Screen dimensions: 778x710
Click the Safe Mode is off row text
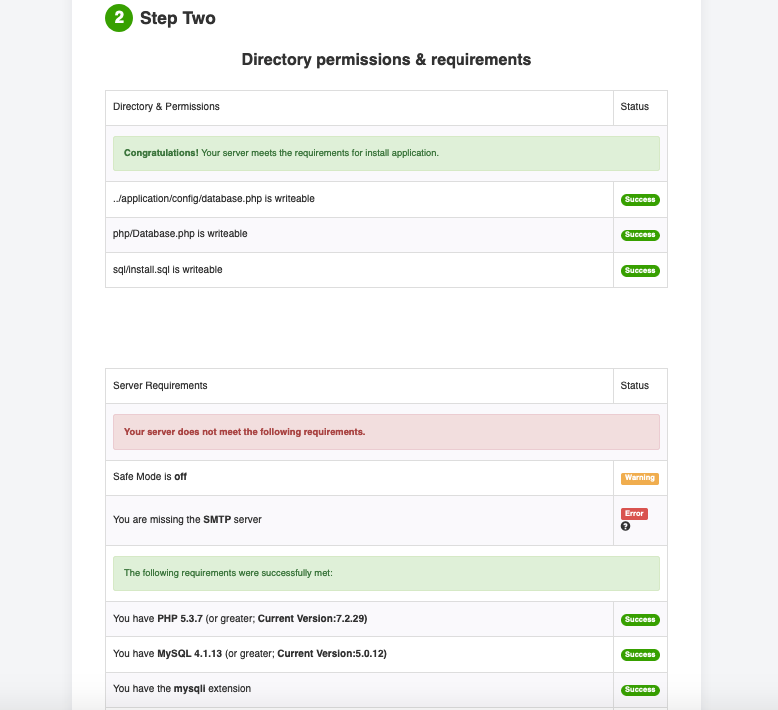point(150,477)
